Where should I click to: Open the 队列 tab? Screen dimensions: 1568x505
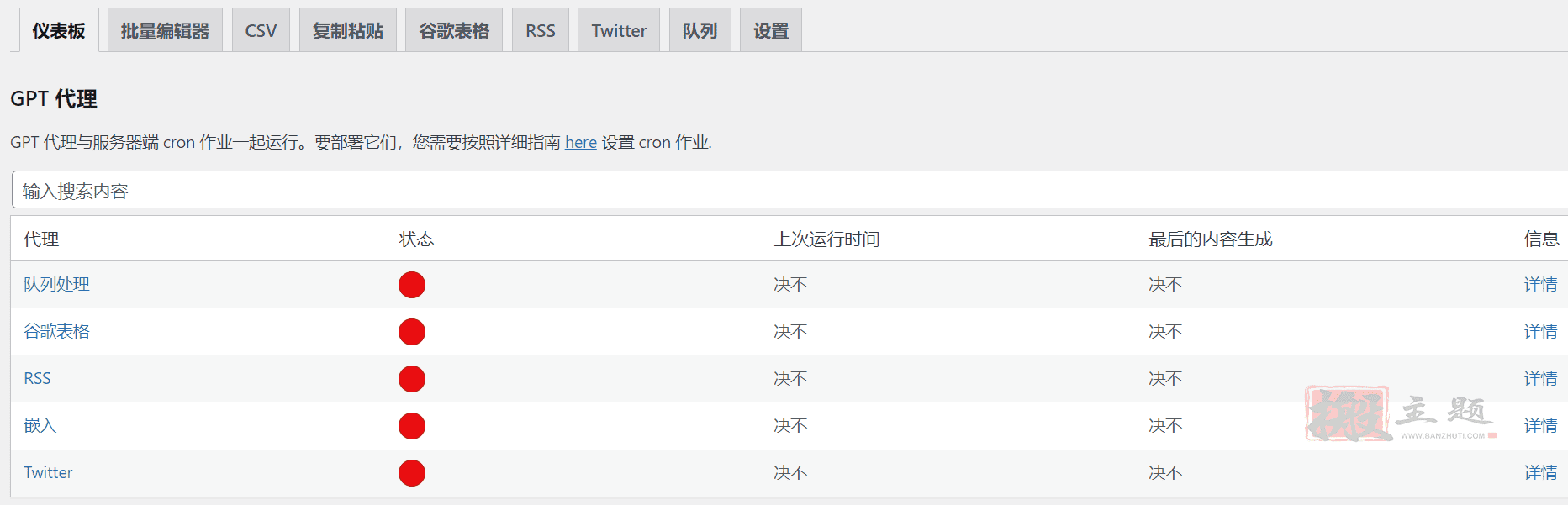pos(700,30)
